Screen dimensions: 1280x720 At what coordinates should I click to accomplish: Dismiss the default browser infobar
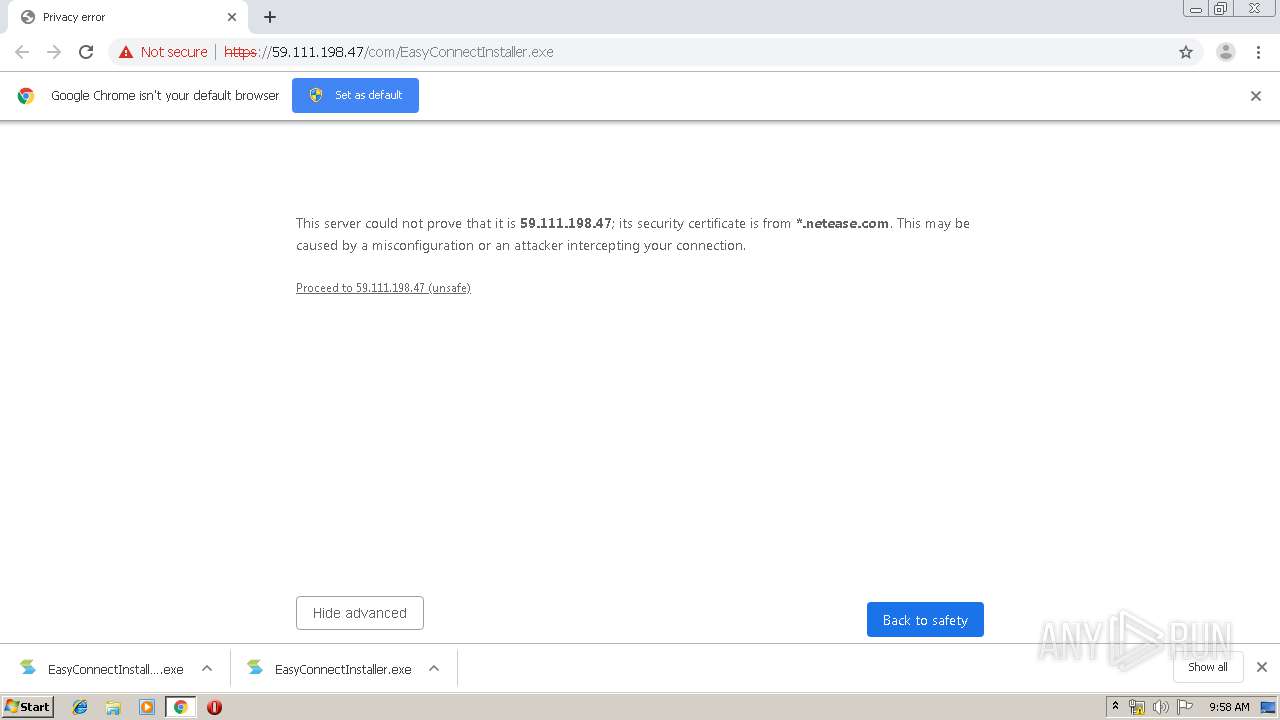click(1256, 96)
